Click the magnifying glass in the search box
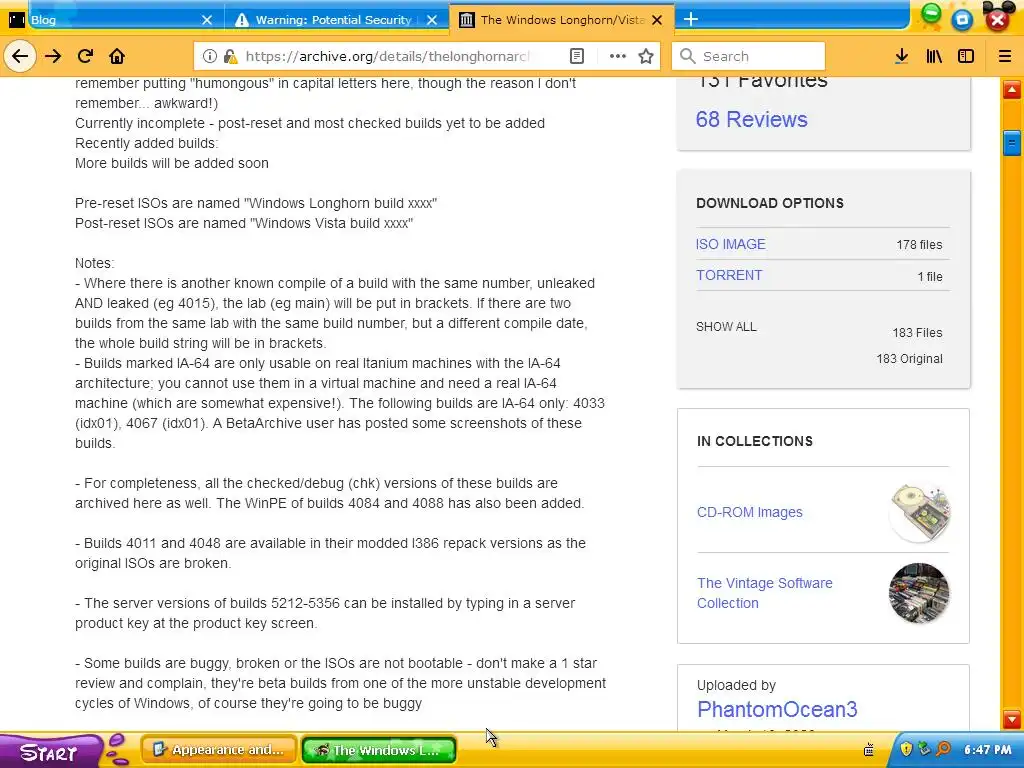Image resolution: width=1024 pixels, height=768 pixels. (x=687, y=56)
